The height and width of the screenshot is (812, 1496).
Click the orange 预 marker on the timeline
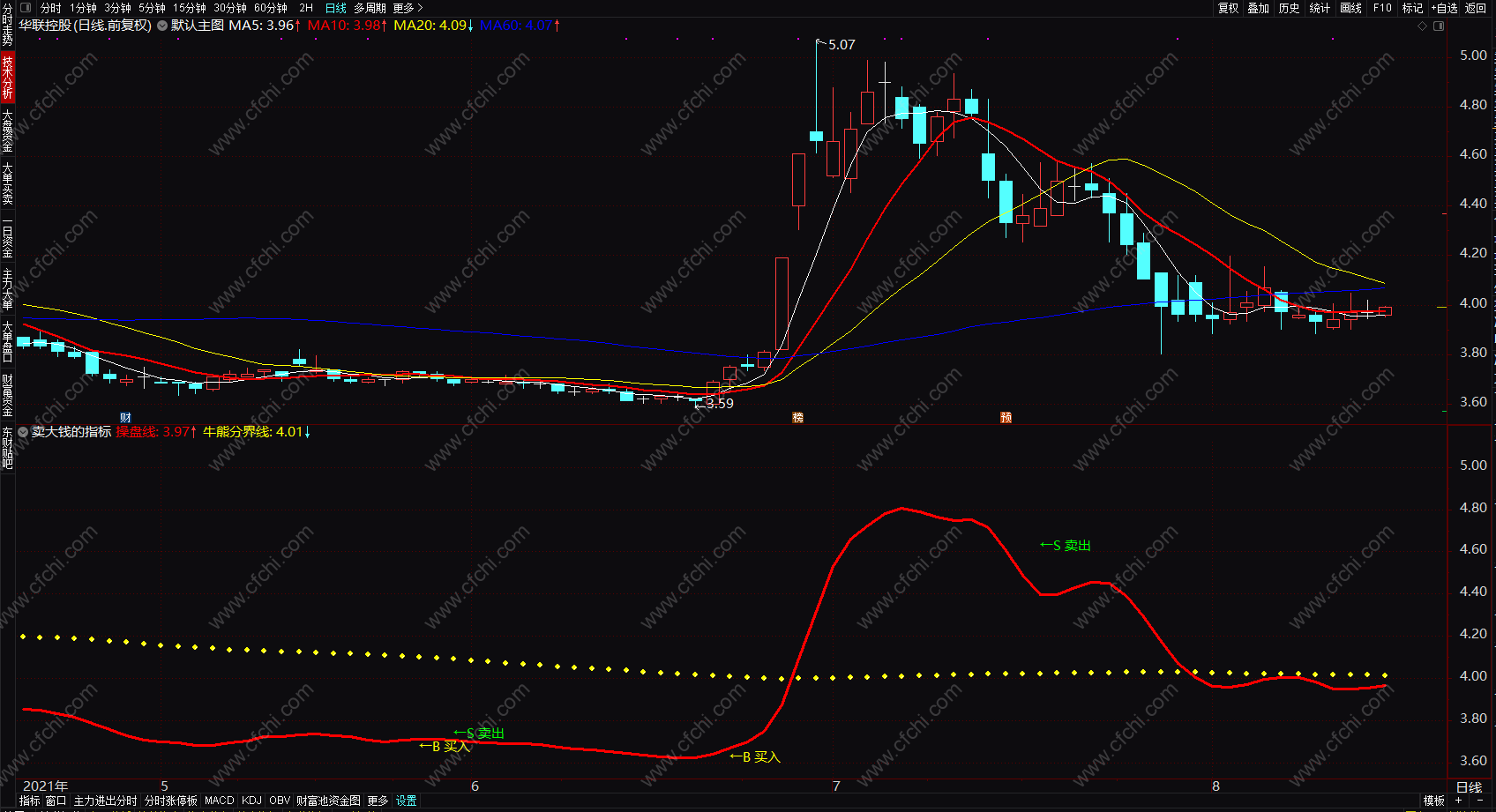coord(1006,418)
